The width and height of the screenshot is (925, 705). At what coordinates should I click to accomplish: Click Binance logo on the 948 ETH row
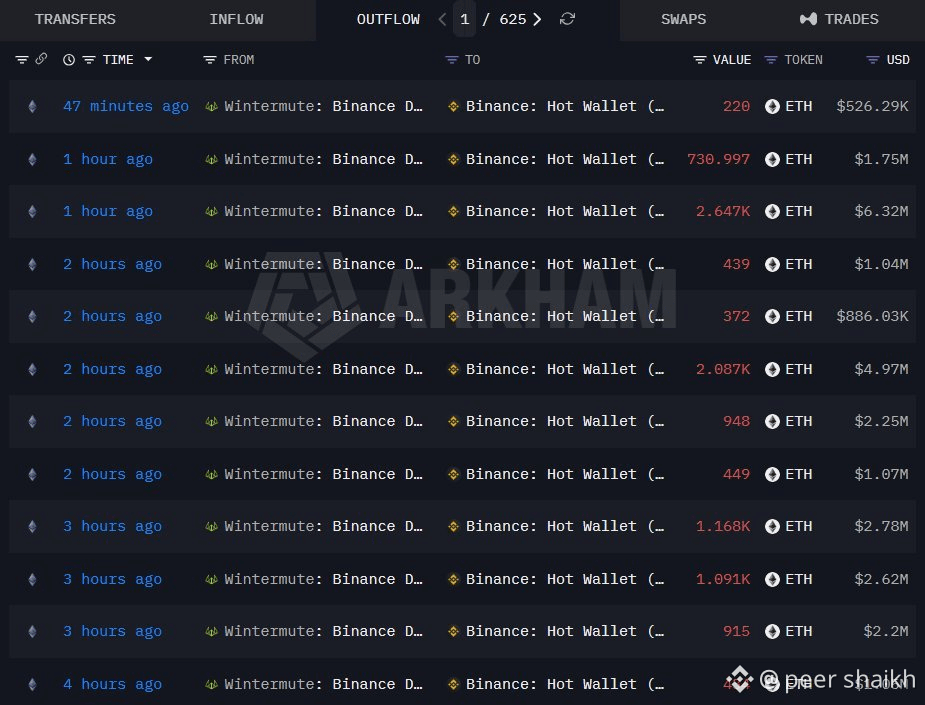click(453, 421)
